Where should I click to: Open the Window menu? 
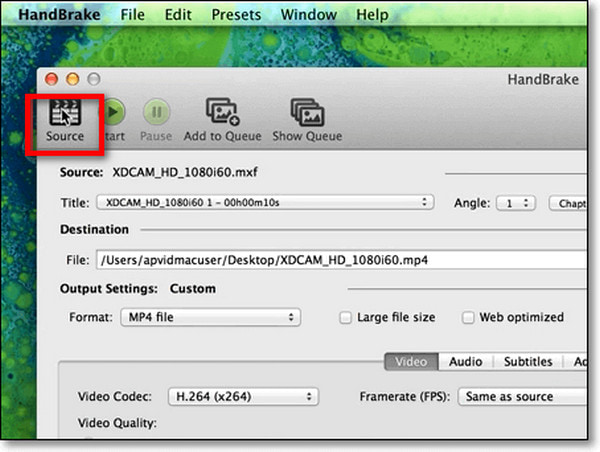[308, 15]
